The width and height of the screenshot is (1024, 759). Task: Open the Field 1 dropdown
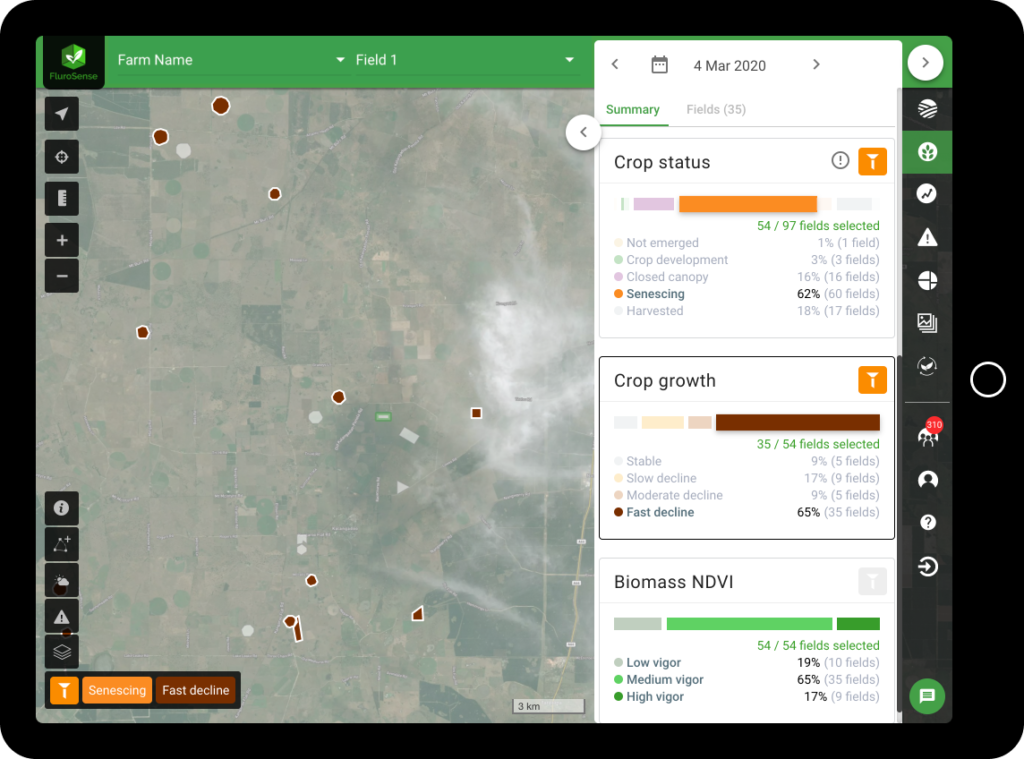465,60
